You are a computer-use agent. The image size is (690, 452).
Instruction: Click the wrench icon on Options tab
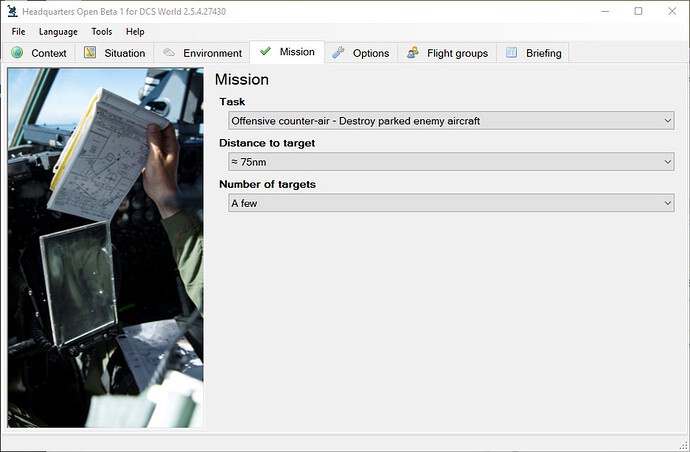tap(338, 53)
